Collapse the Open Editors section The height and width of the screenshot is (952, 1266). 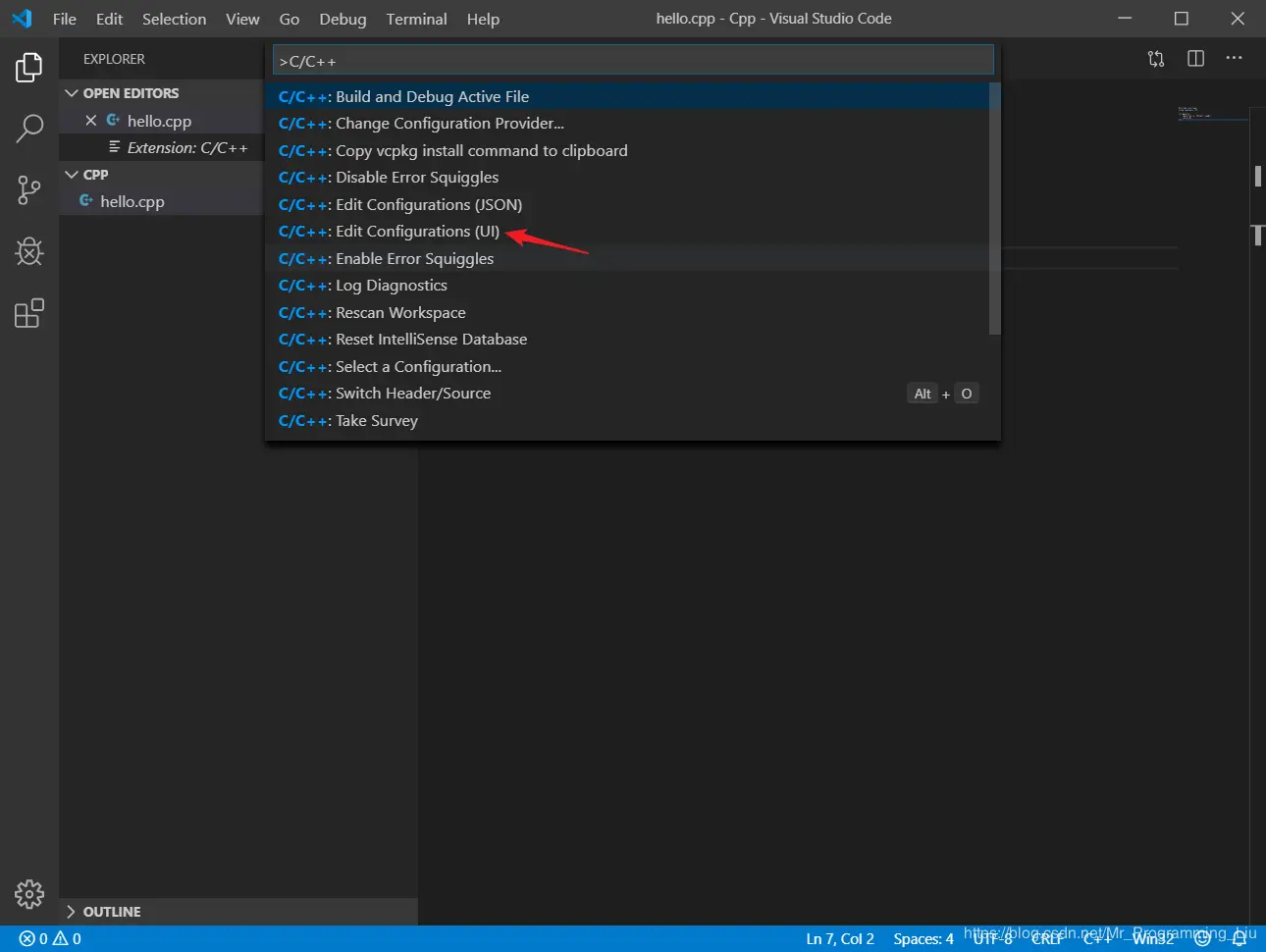pyautogui.click(x=160, y=93)
